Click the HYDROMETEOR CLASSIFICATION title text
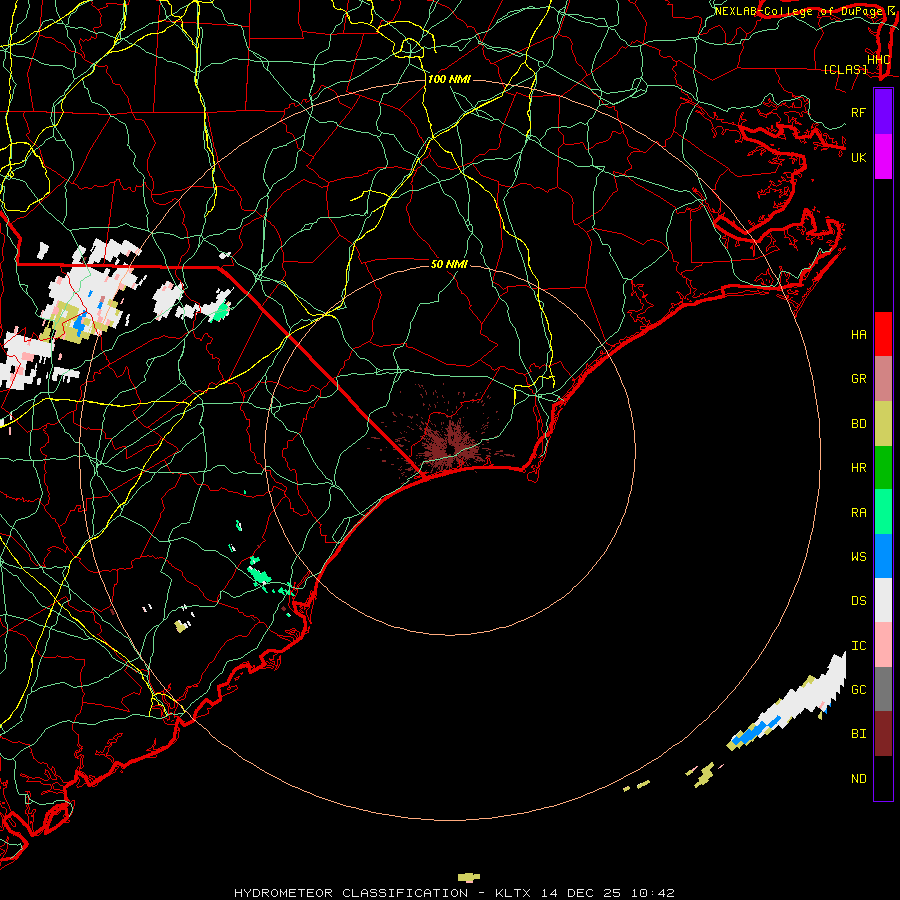This screenshot has width=900, height=900. pyautogui.click(x=351, y=893)
